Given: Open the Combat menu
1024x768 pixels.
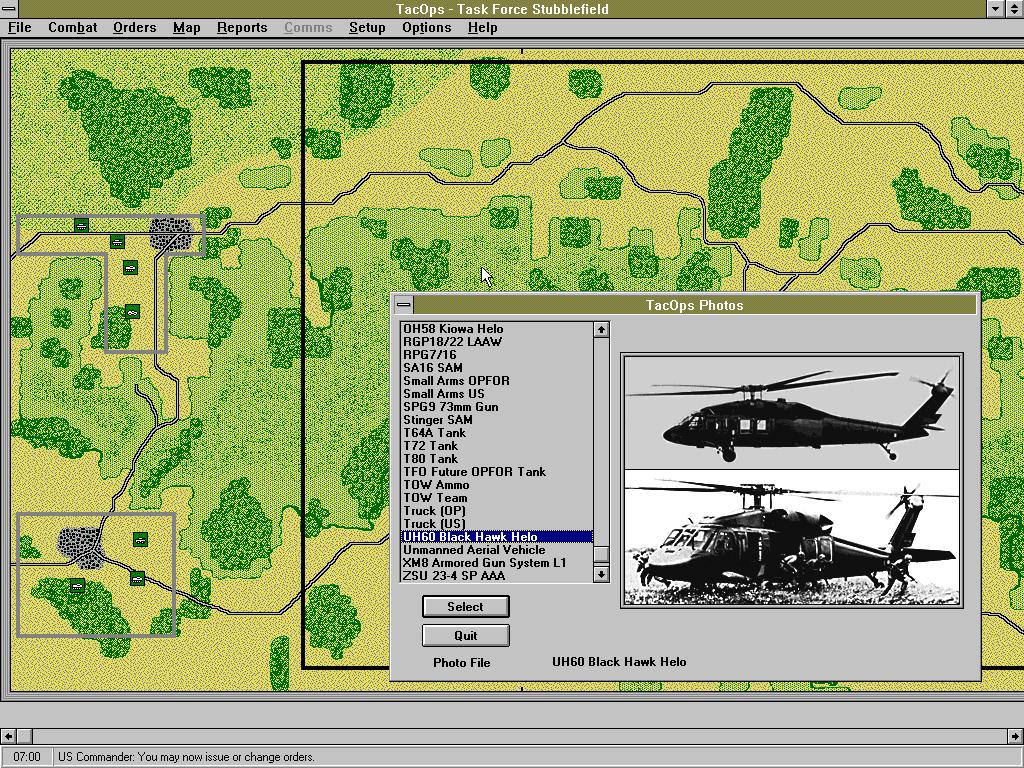Looking at the screenshot, I should point(72,27).
